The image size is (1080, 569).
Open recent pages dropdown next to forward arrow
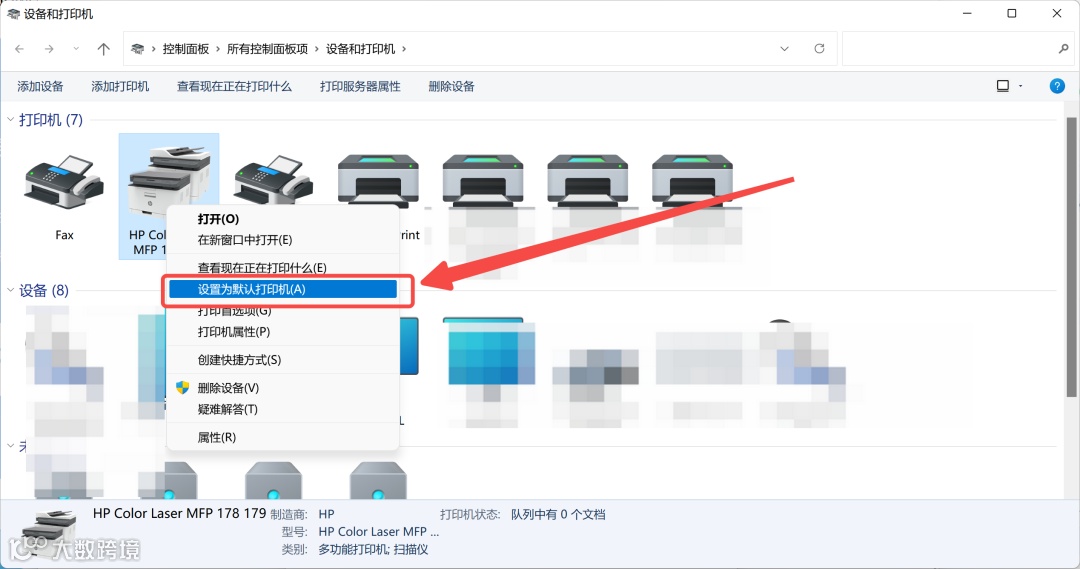(76, 49)
